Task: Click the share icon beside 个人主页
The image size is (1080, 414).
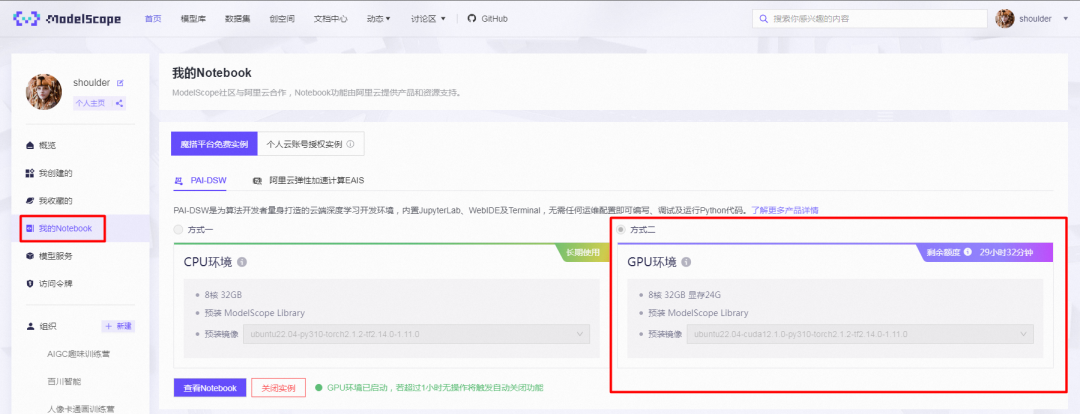Action: [119, 103]
